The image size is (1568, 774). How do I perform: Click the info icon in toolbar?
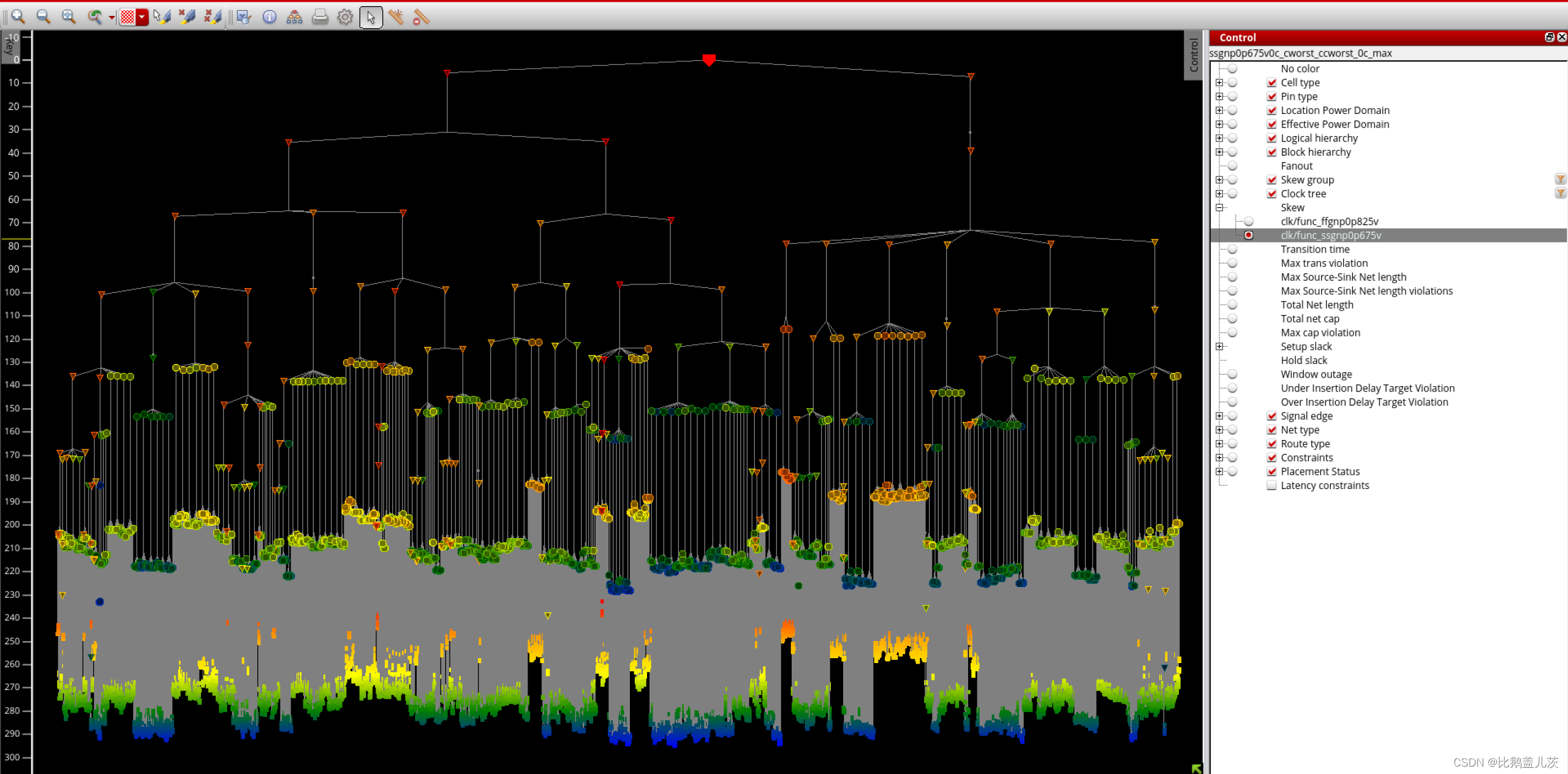coord(269,17)
